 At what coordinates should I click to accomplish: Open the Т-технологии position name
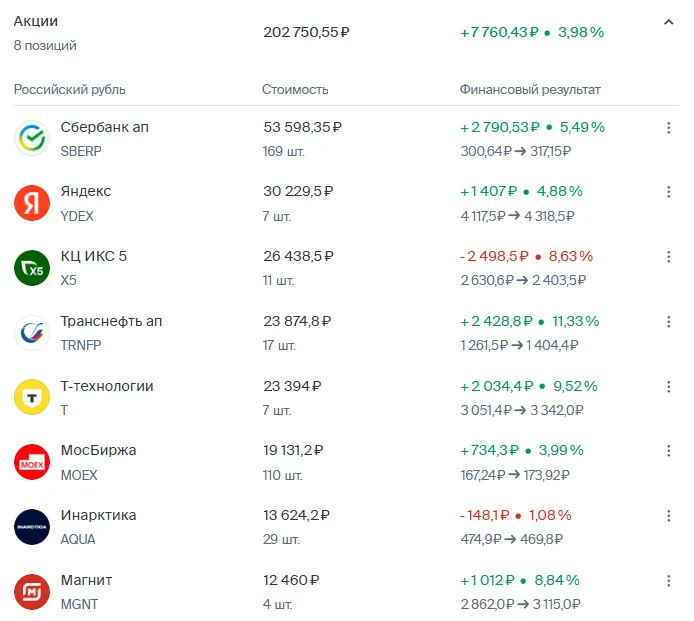point(107,386)
